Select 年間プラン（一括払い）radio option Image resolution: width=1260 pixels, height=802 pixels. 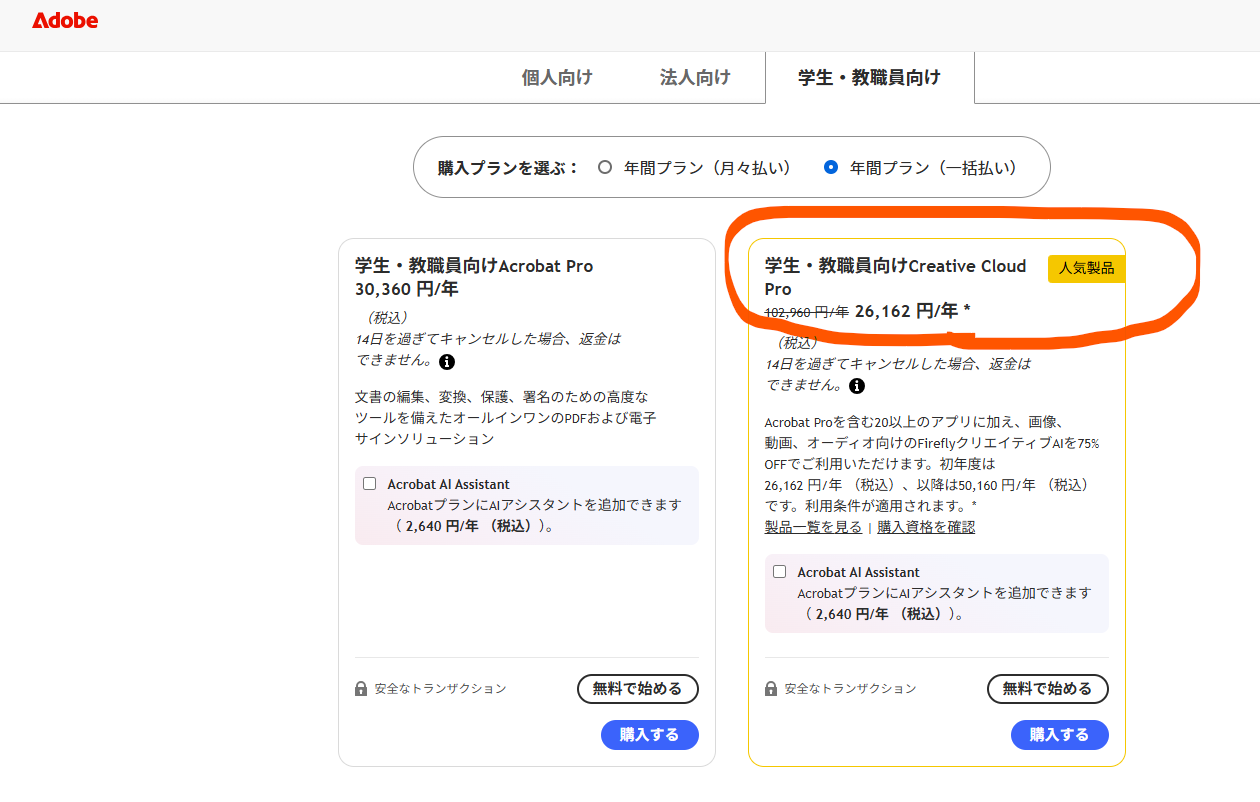[830, 167]
